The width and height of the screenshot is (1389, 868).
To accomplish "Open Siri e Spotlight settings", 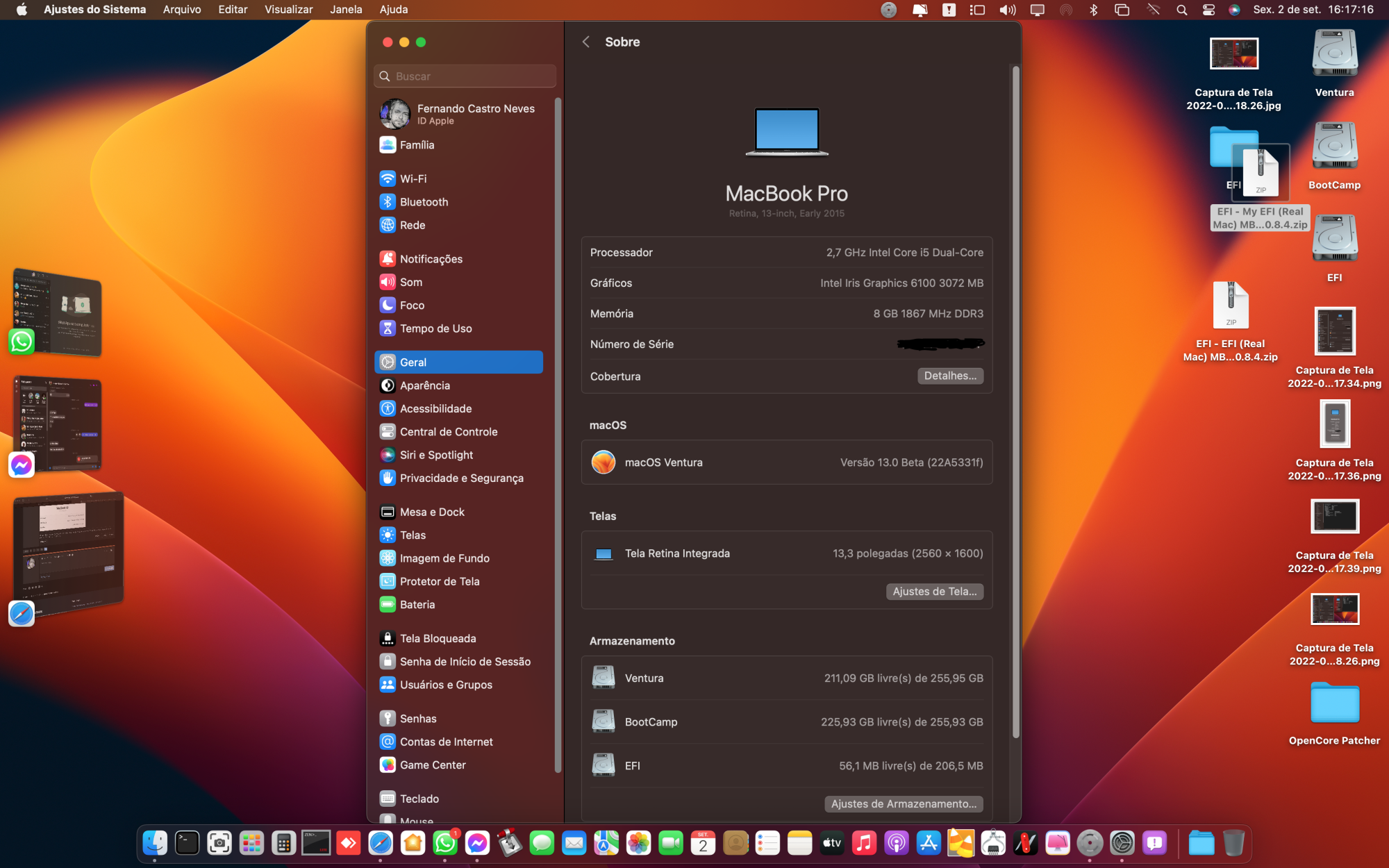I will click(x=435, y=455).
